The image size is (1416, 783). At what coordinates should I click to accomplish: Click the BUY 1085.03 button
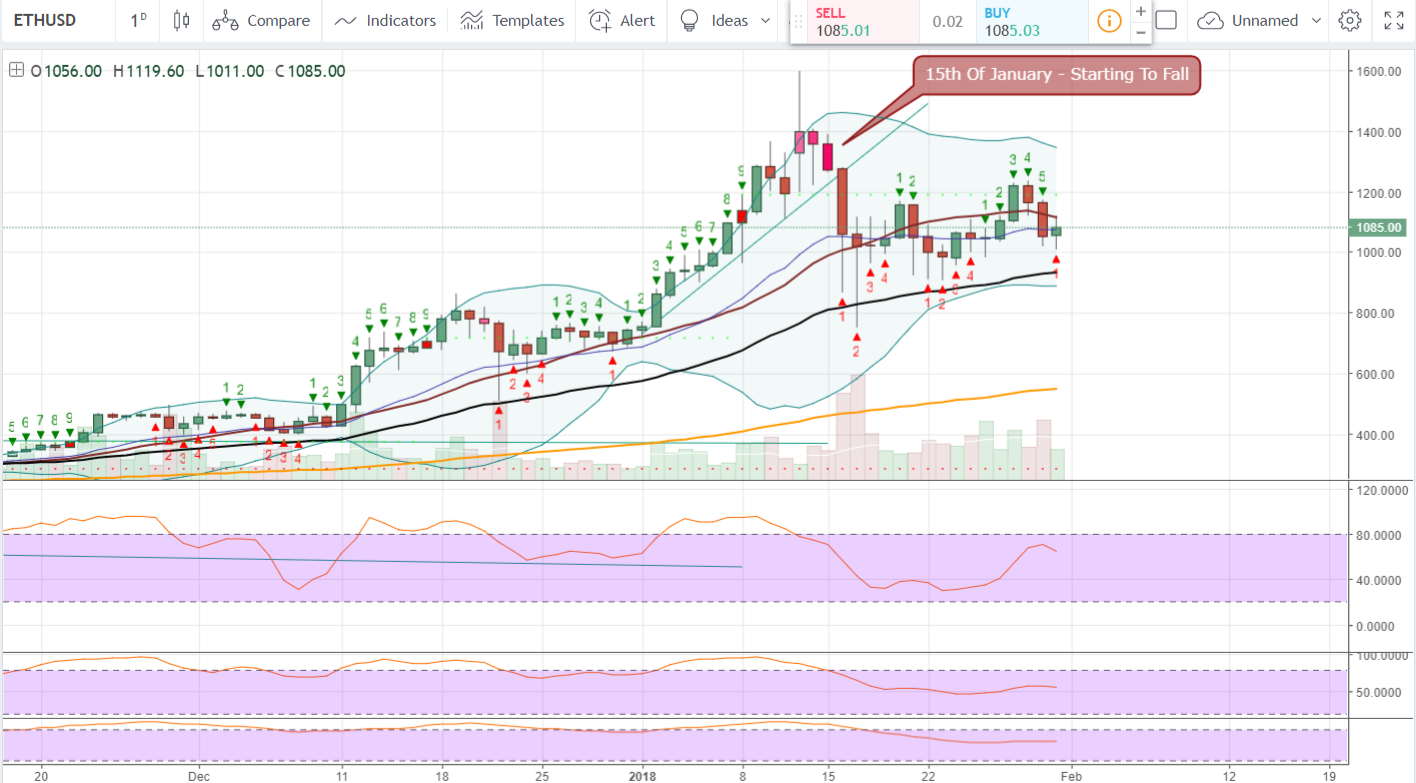1032,21
